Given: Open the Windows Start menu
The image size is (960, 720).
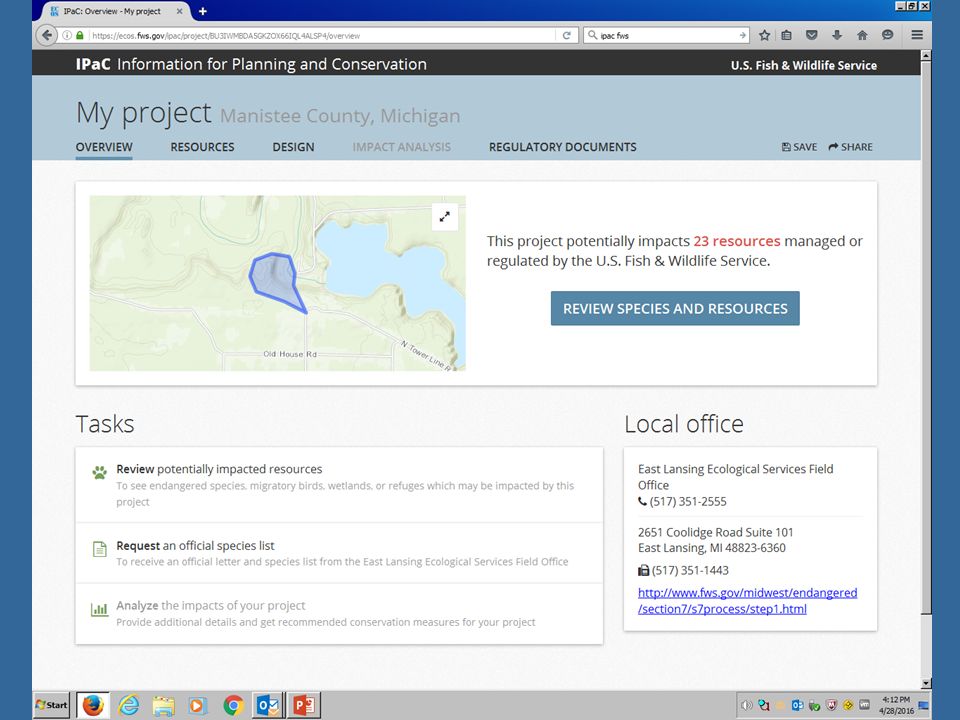Looking at the screenshot, I should 52,705.
